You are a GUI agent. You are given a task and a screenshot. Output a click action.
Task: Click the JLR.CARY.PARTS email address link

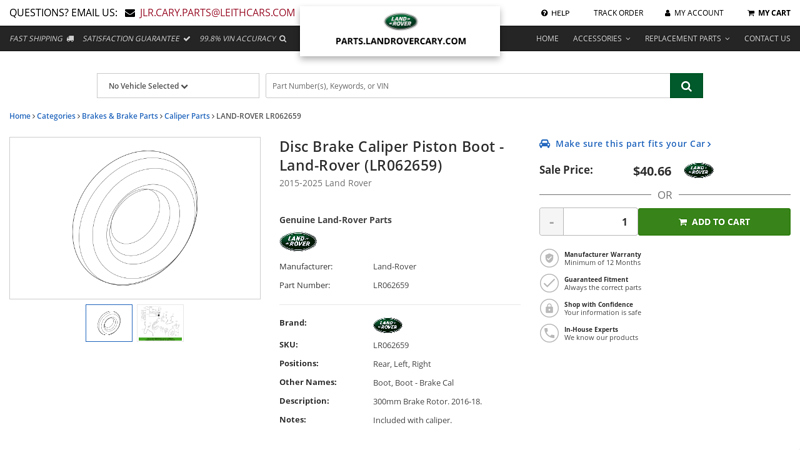coord(217,13)
